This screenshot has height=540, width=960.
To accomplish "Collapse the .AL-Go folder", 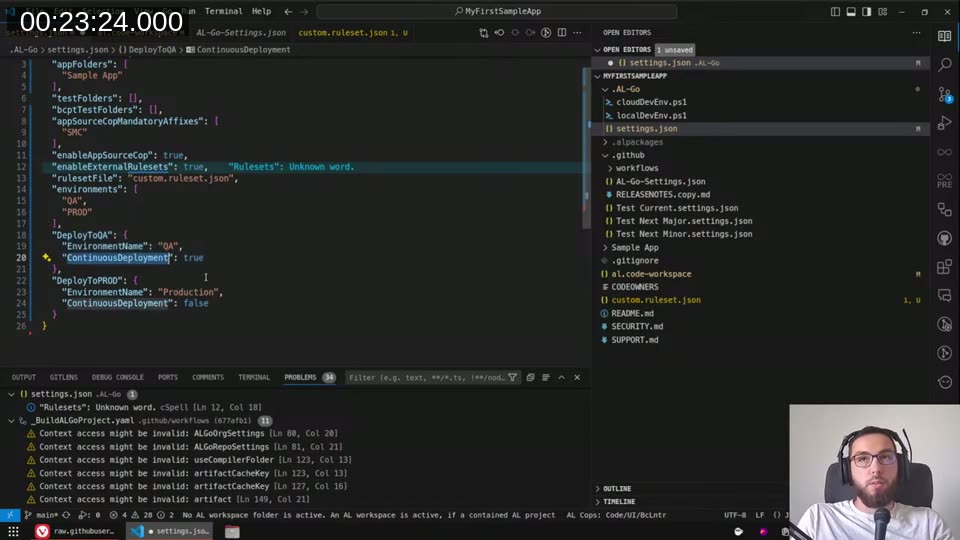I will point(606,89).
